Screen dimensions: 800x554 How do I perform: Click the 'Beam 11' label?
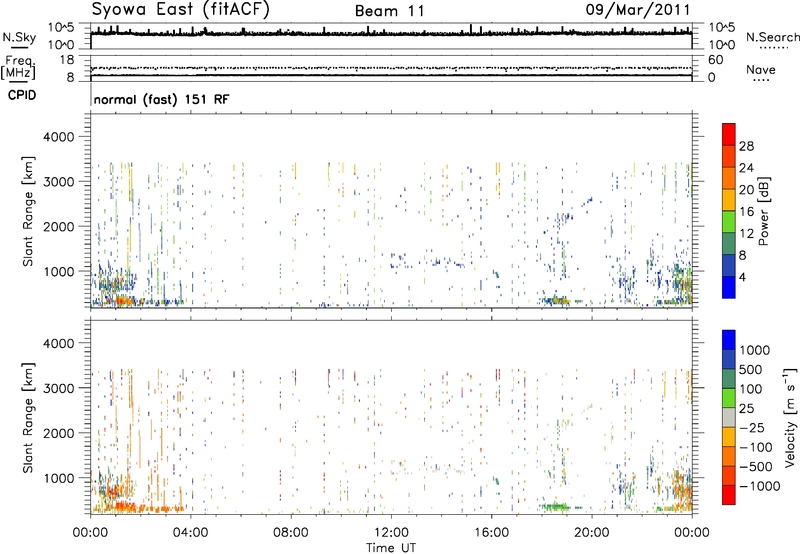(390, 11)
